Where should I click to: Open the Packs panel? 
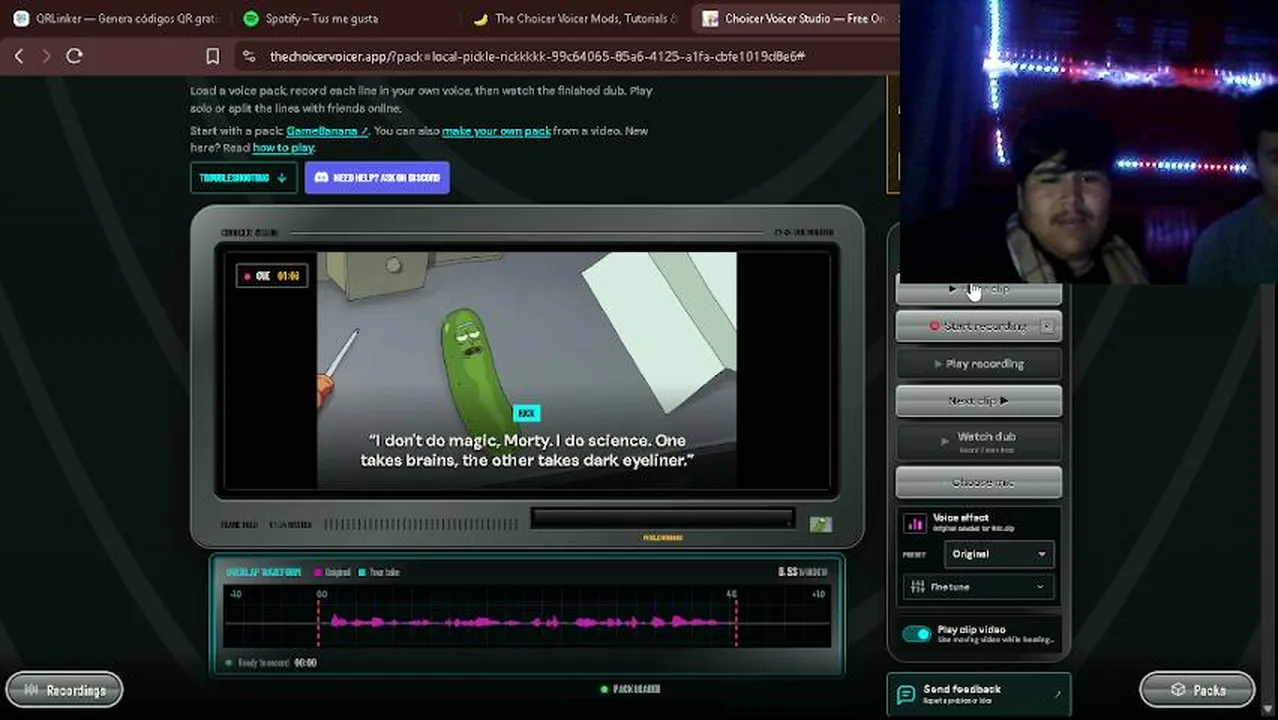[1197, 690]
